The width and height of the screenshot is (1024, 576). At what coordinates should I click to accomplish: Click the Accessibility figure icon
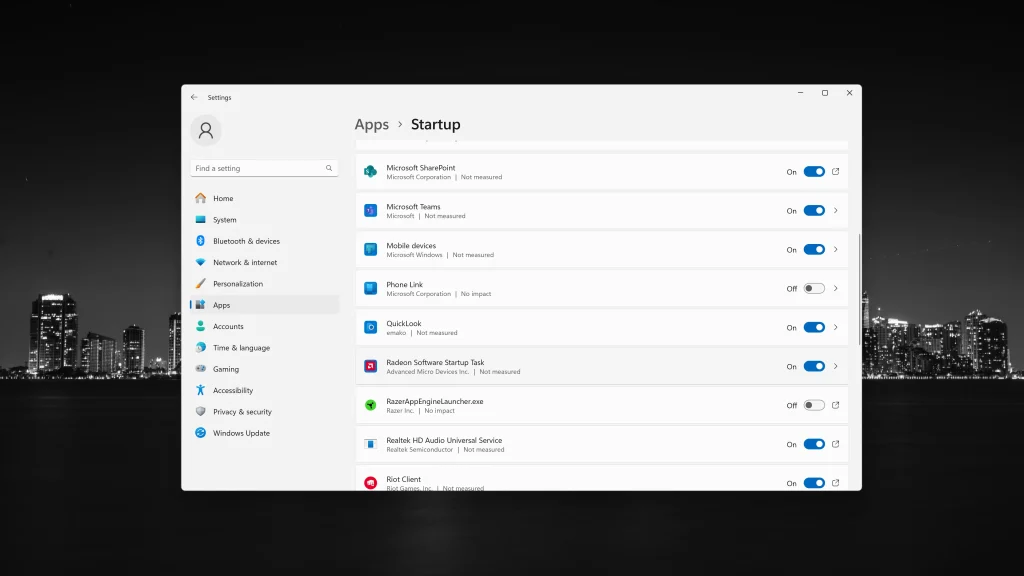(x=200, y=390)
